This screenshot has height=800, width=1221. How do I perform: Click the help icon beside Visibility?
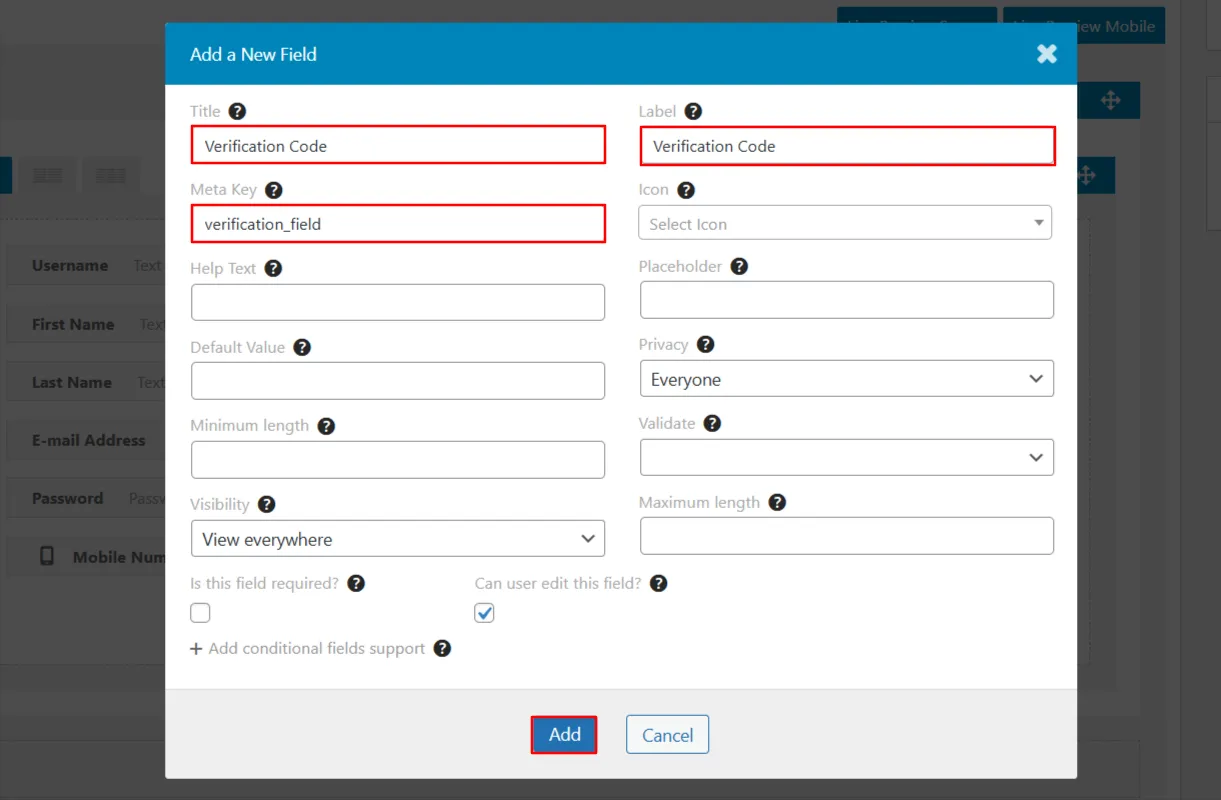pos(267,504)
